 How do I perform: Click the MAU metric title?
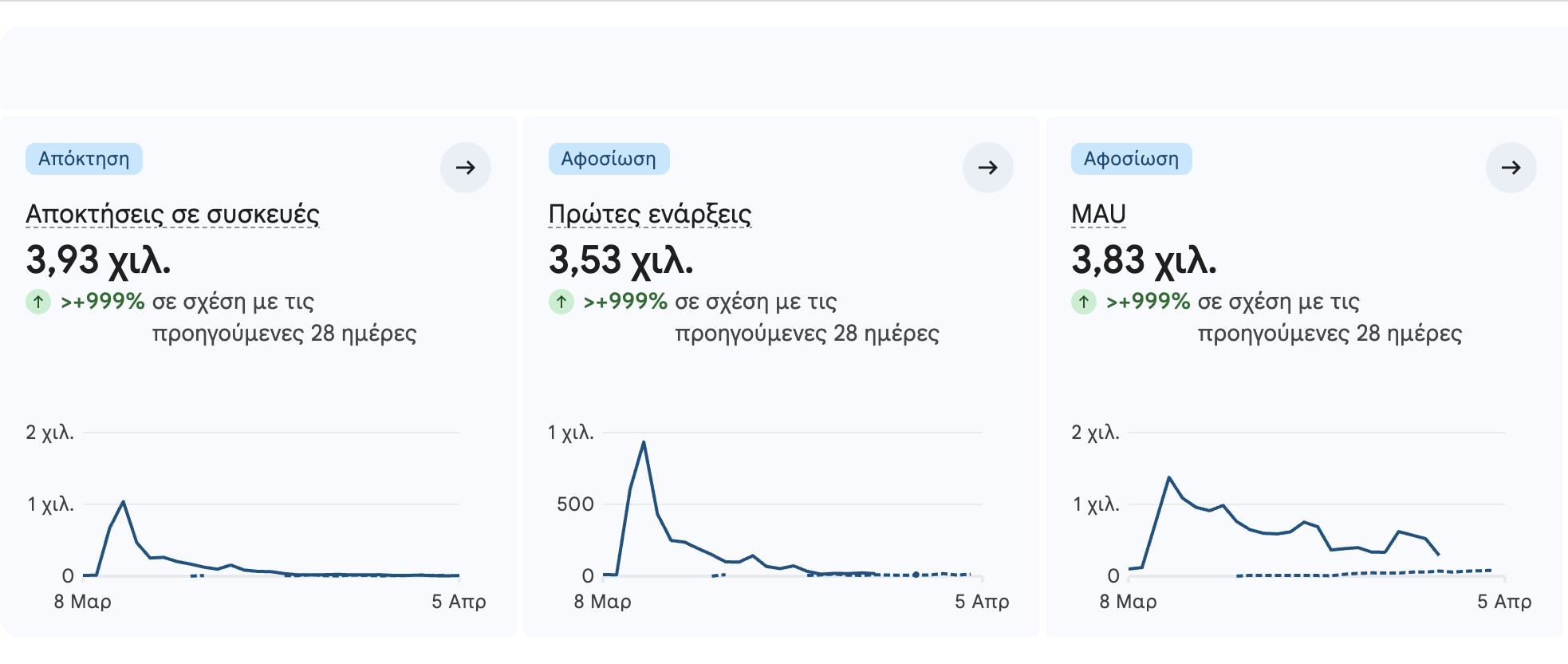click(x=1098, y=214)
